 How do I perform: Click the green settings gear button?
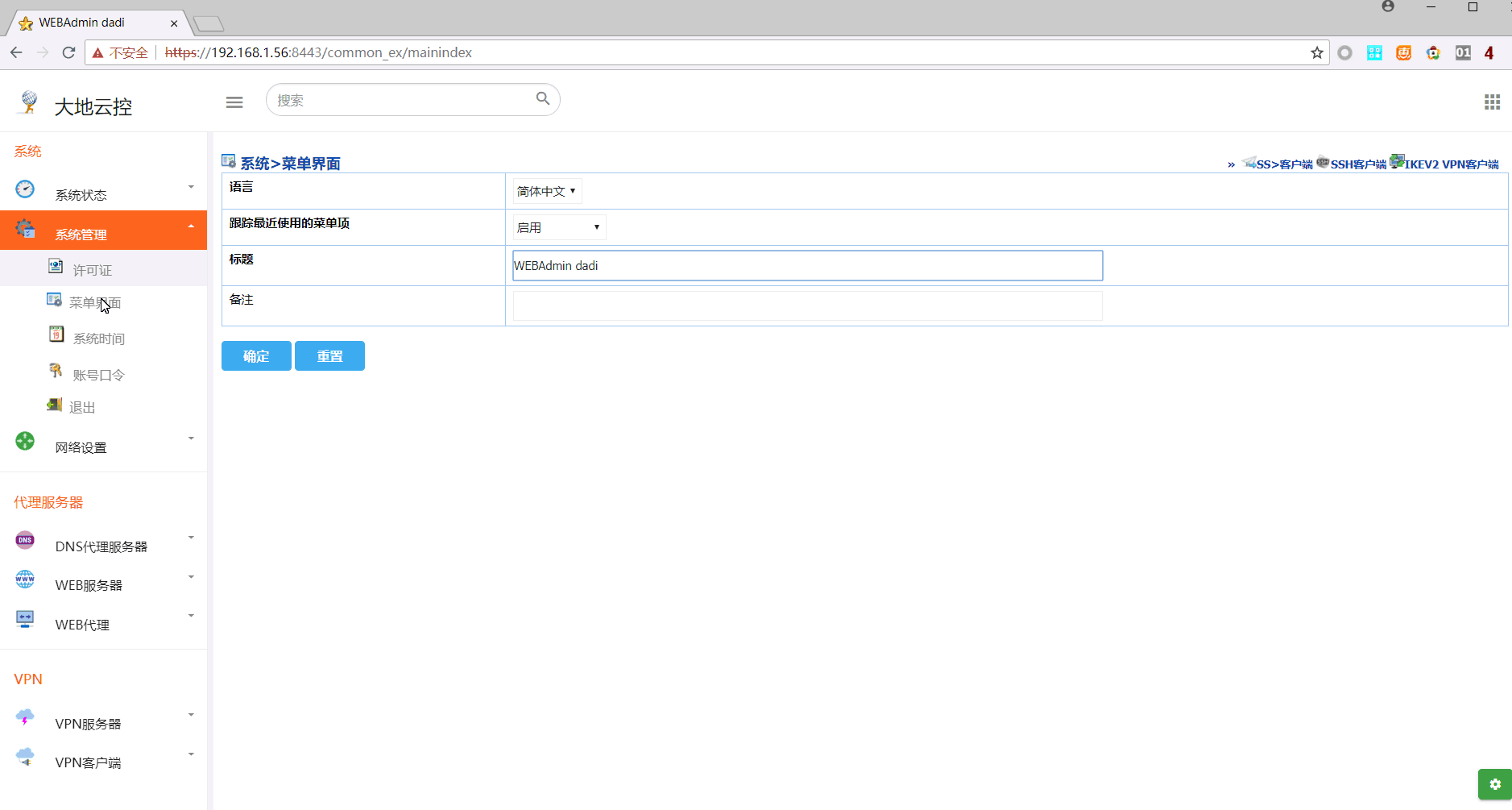[x=1495, y=784]
